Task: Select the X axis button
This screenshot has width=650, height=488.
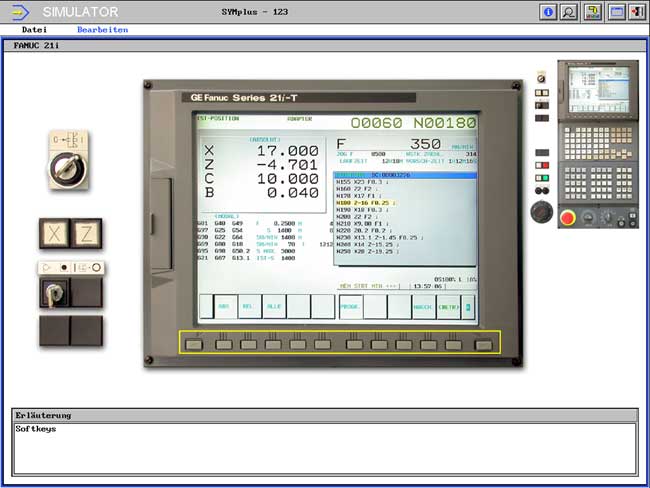Action: (x=55, y=233)
